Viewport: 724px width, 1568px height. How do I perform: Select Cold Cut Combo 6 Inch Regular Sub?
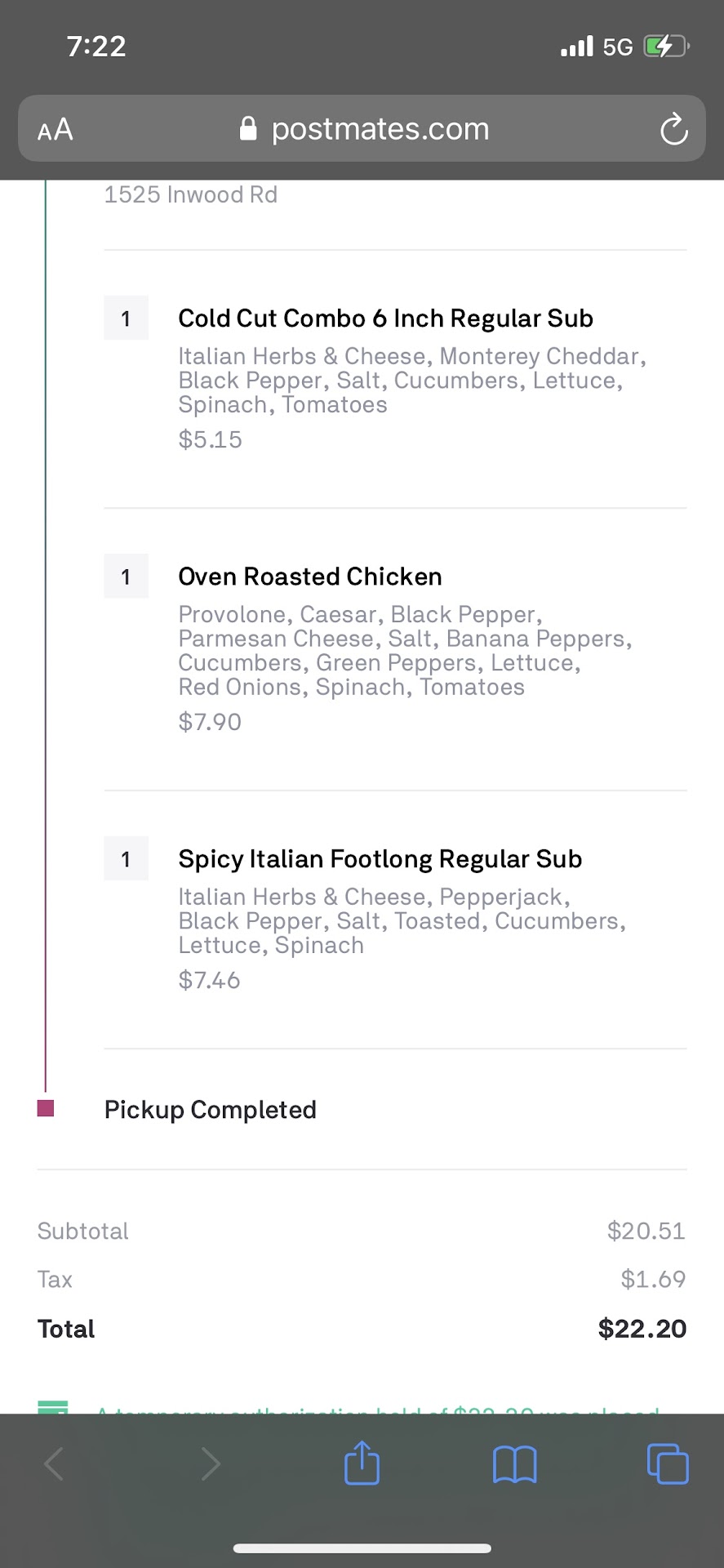coord(385,318)
